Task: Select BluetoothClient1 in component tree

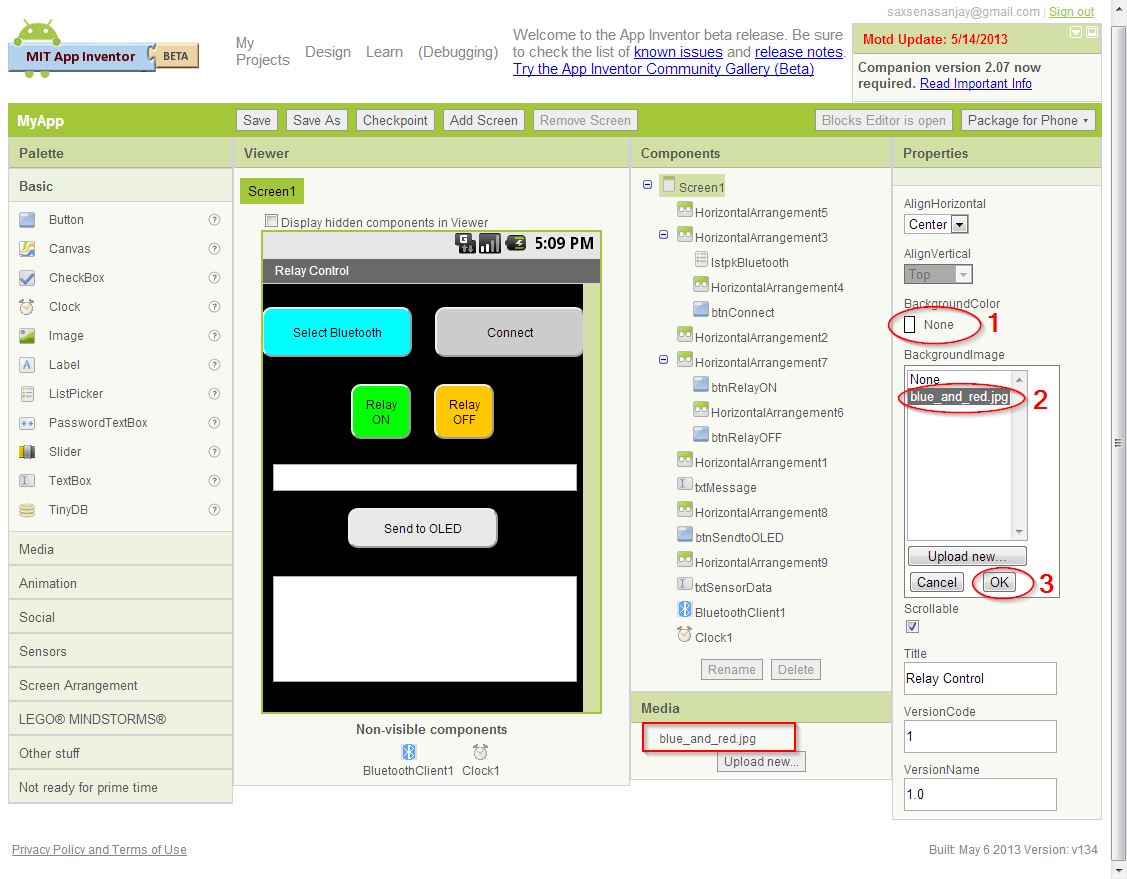Action: pyautogui.click(x=740, y=612)
